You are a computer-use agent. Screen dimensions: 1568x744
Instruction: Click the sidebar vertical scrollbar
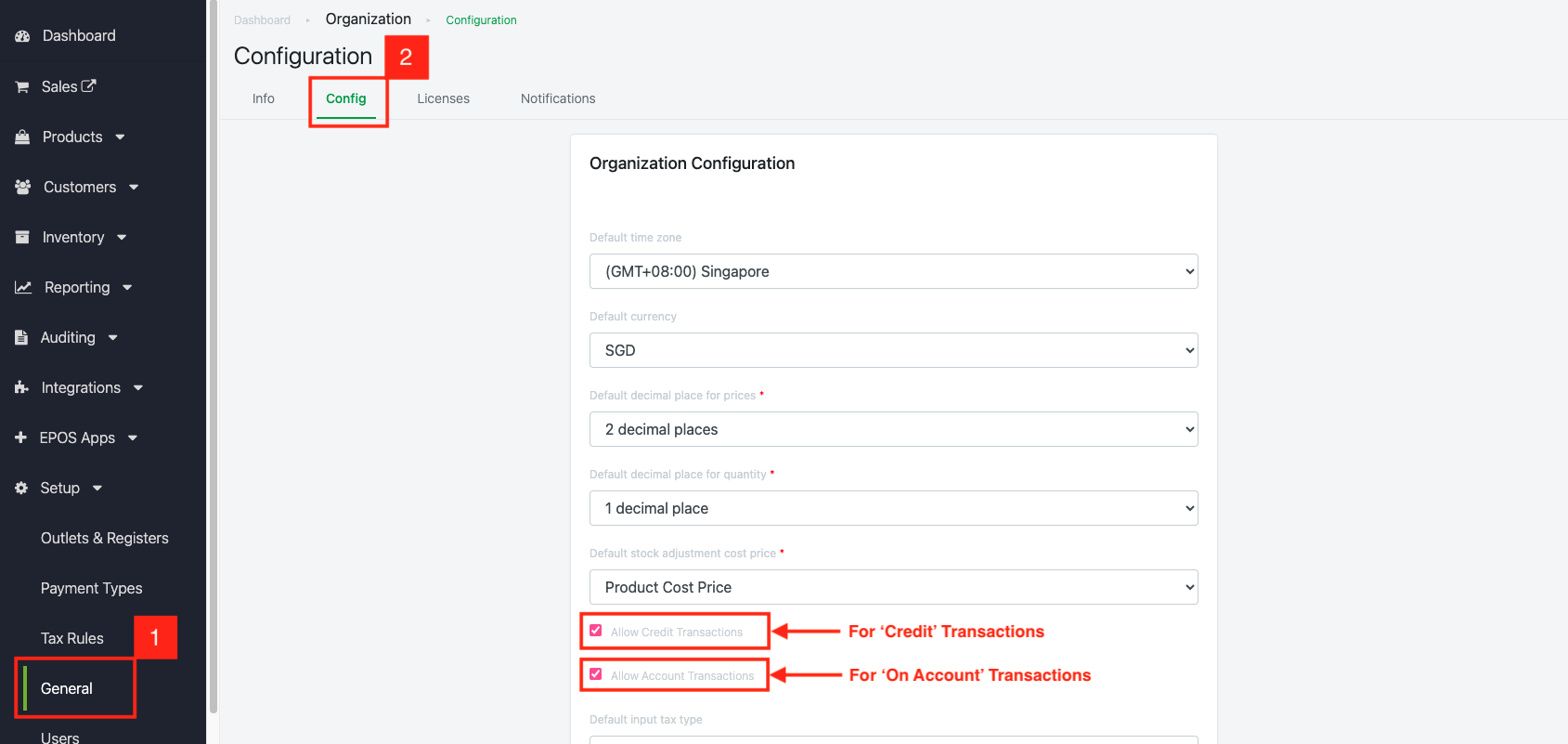[214, 372]
